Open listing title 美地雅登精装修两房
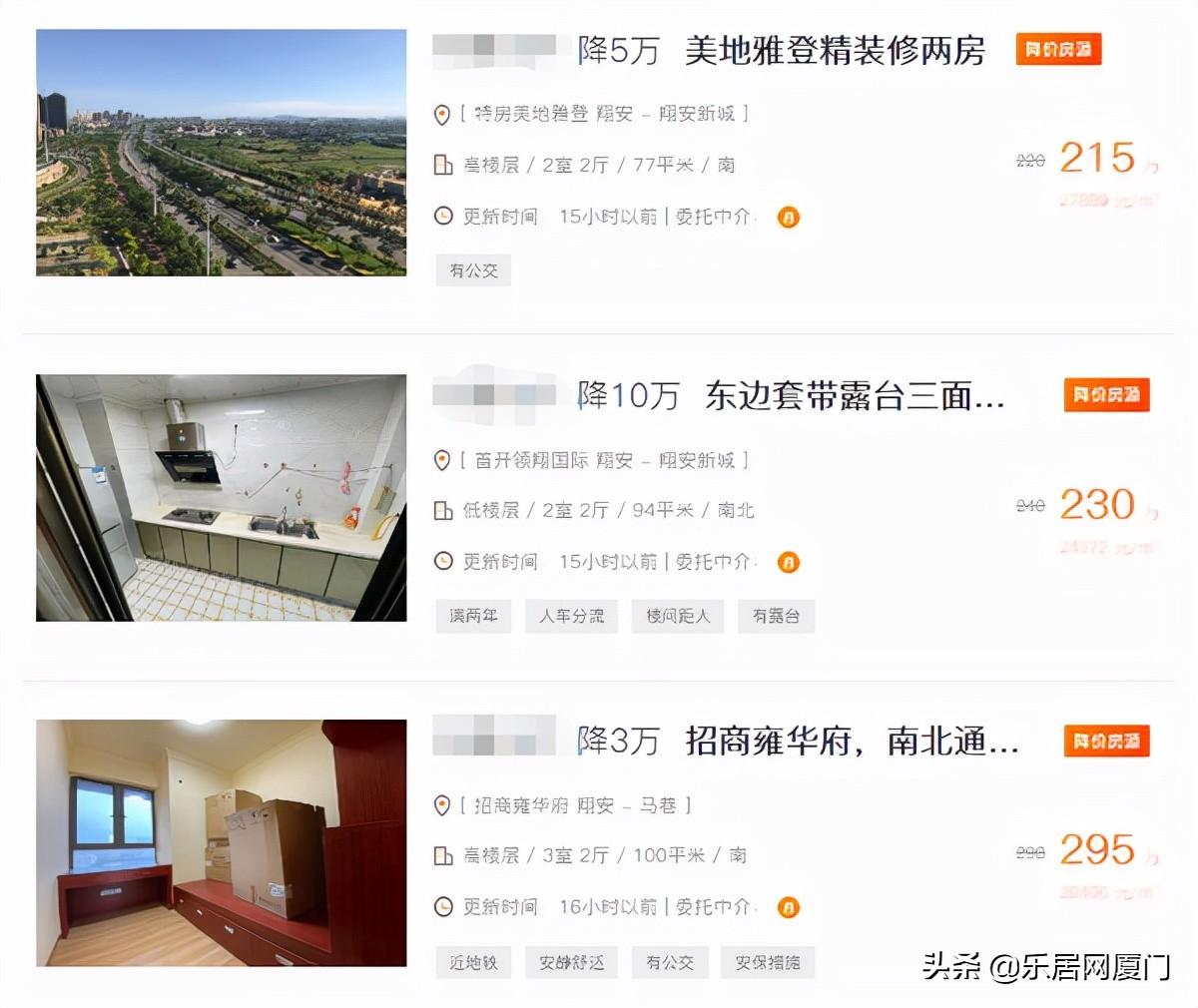This screenshot has width=1198, height=1008. [x=835, y=51]
